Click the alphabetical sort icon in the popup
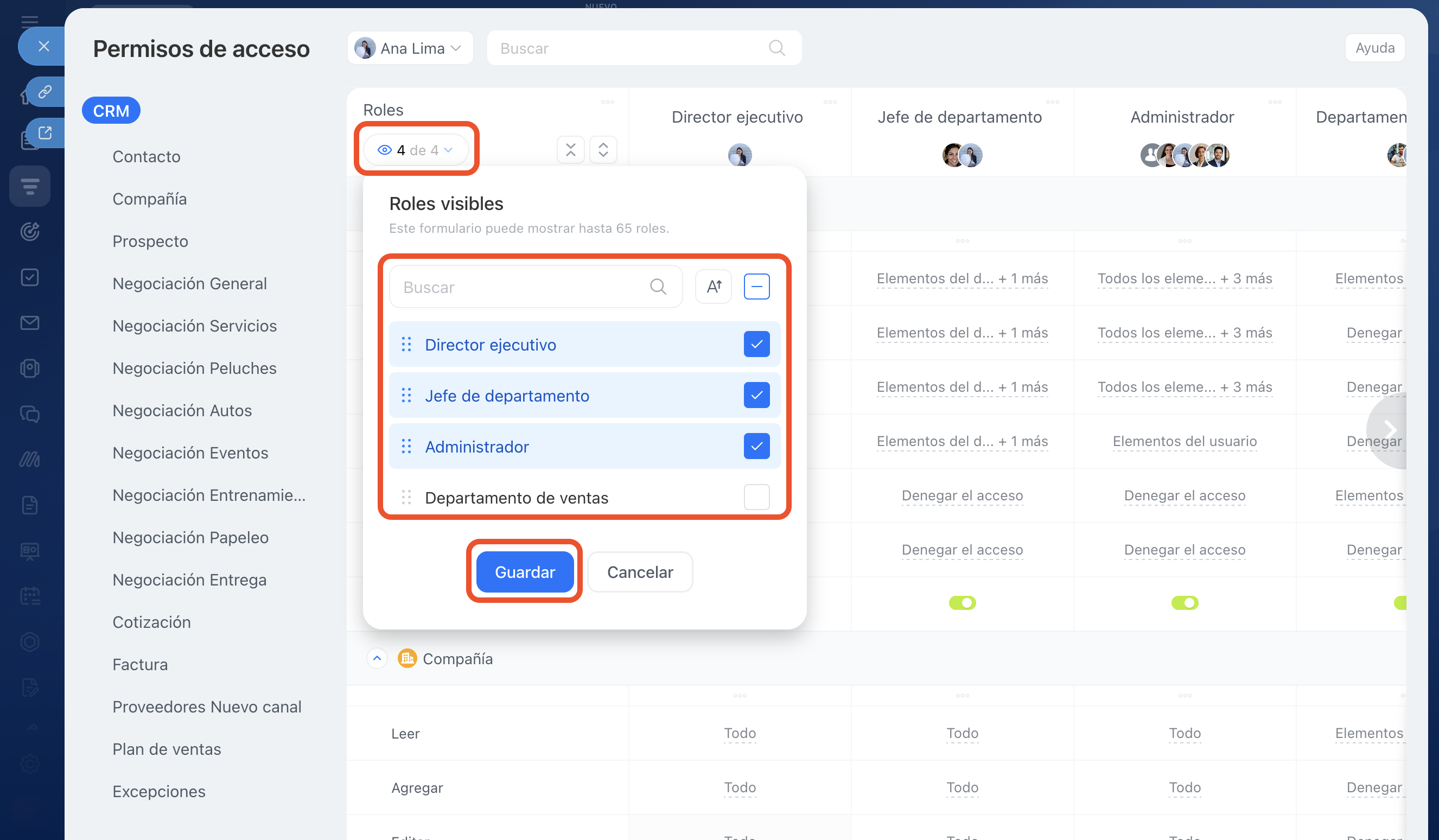This screenshot has width=1439, height=840. [713, 287]
